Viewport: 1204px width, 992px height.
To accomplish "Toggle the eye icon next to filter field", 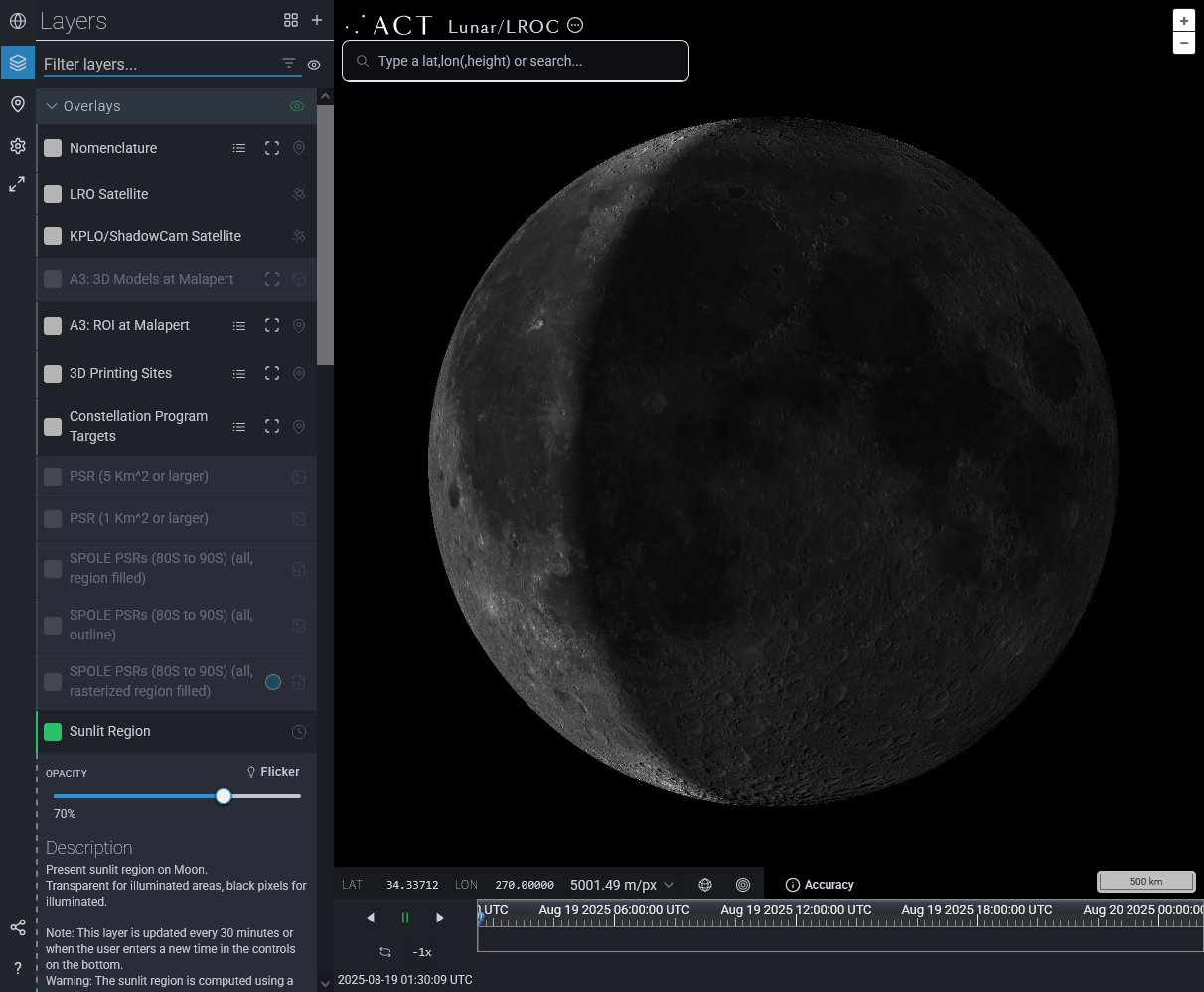I will (x=314, y=64).
